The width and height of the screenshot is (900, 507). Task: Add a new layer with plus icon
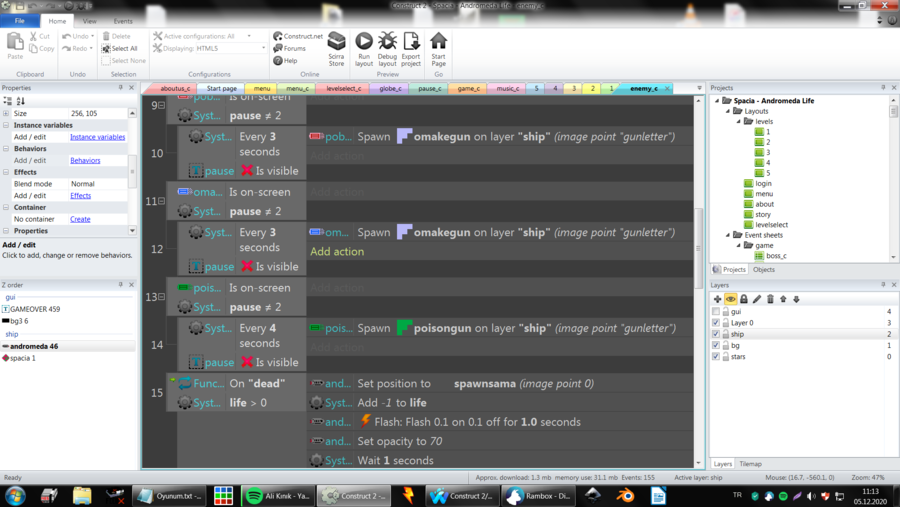click(x=717, y=299)
